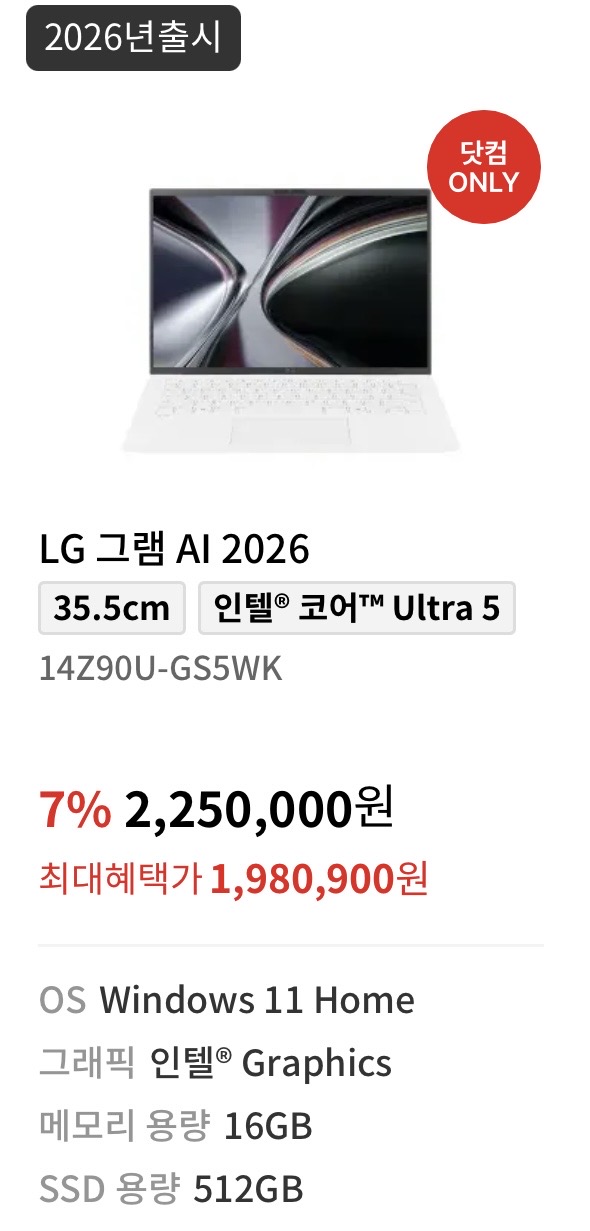The image size is (590, 1231).
Task: Click the model number 14Z90U-GS5WK
Action: click(161, 669)
